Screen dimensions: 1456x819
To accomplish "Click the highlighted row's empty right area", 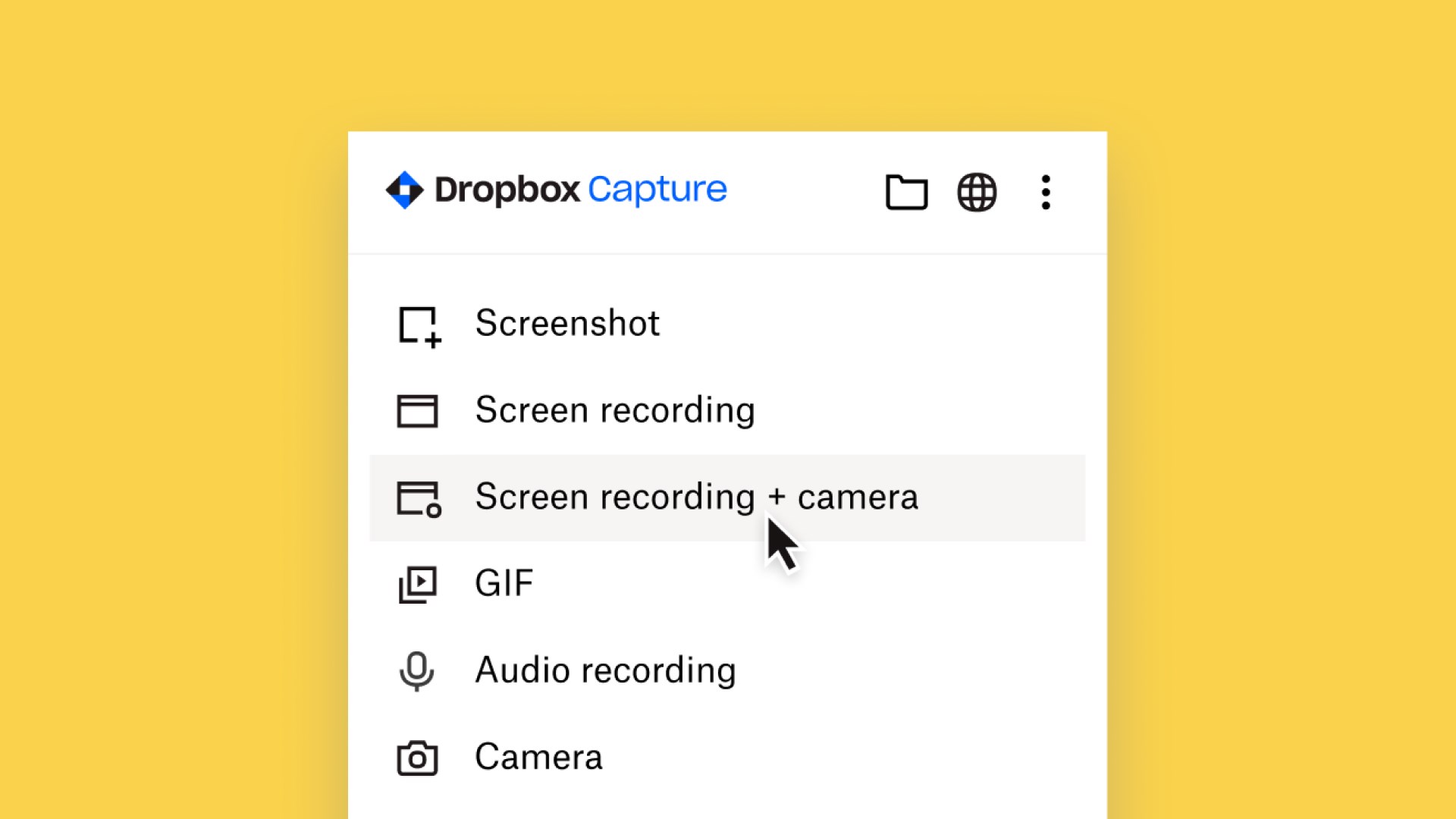I will [1001, 498].
